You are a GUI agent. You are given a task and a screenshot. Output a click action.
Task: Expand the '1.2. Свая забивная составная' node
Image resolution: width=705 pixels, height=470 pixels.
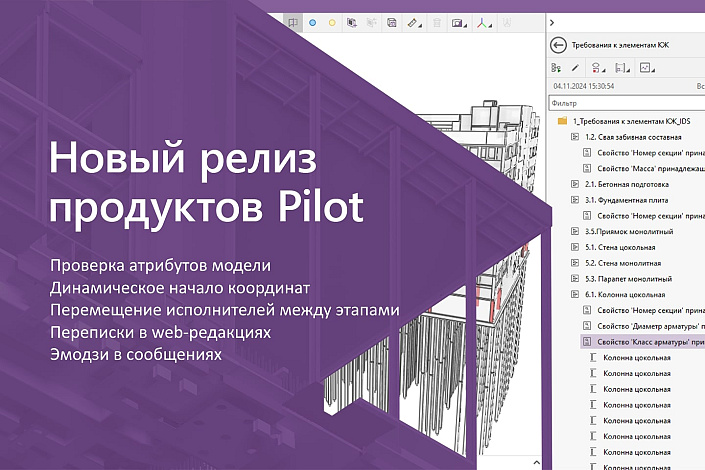tap(575, 136)
